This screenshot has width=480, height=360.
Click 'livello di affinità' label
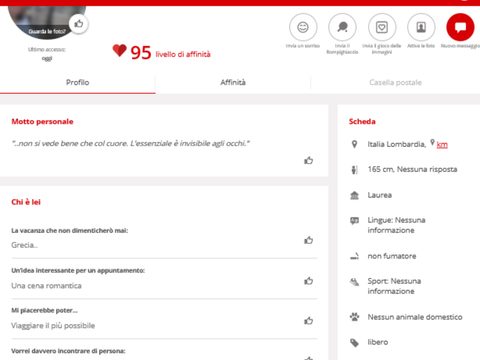(183, 54)
